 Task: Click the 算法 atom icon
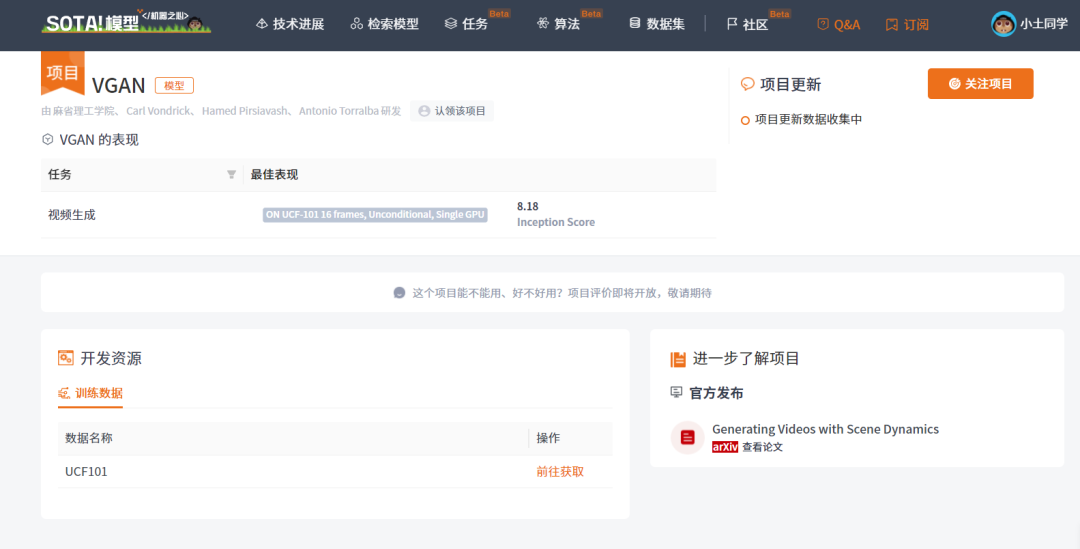coord(543,24)
